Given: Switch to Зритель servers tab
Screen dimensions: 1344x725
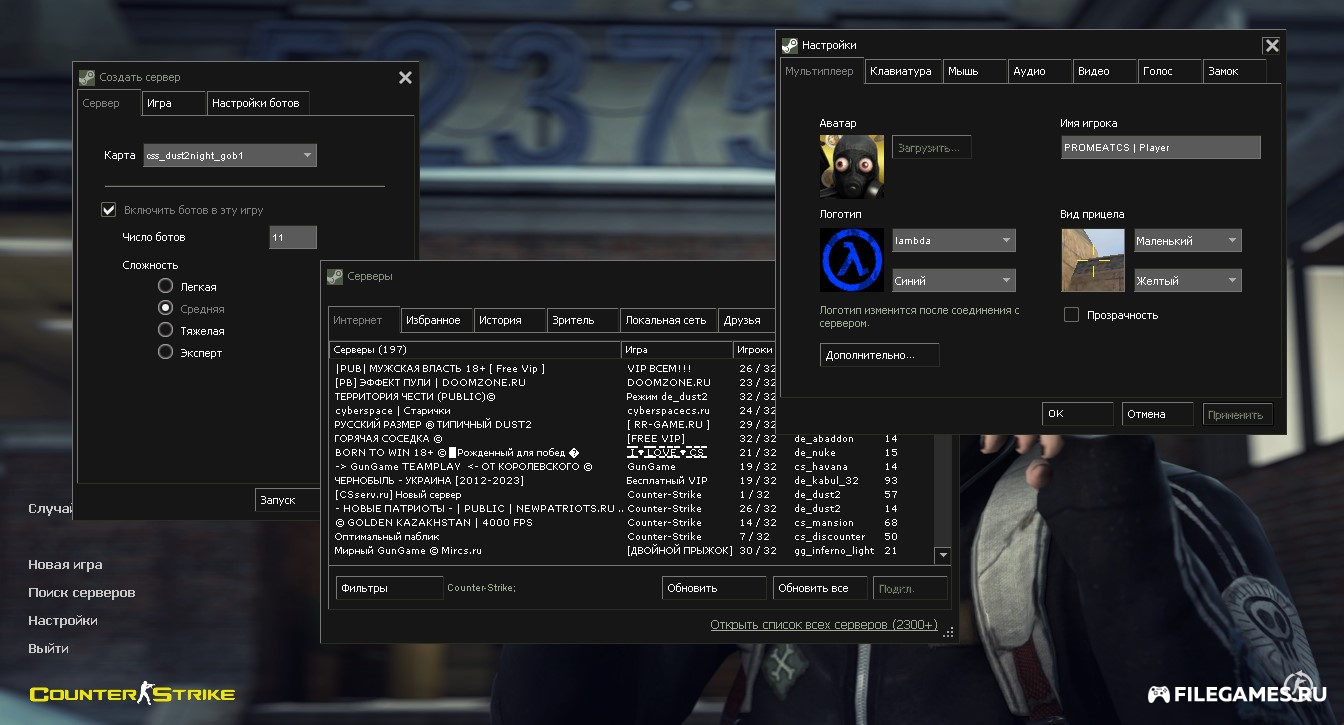Looking at the screenshot, I should pyautogui.click(x=583, y=320).
